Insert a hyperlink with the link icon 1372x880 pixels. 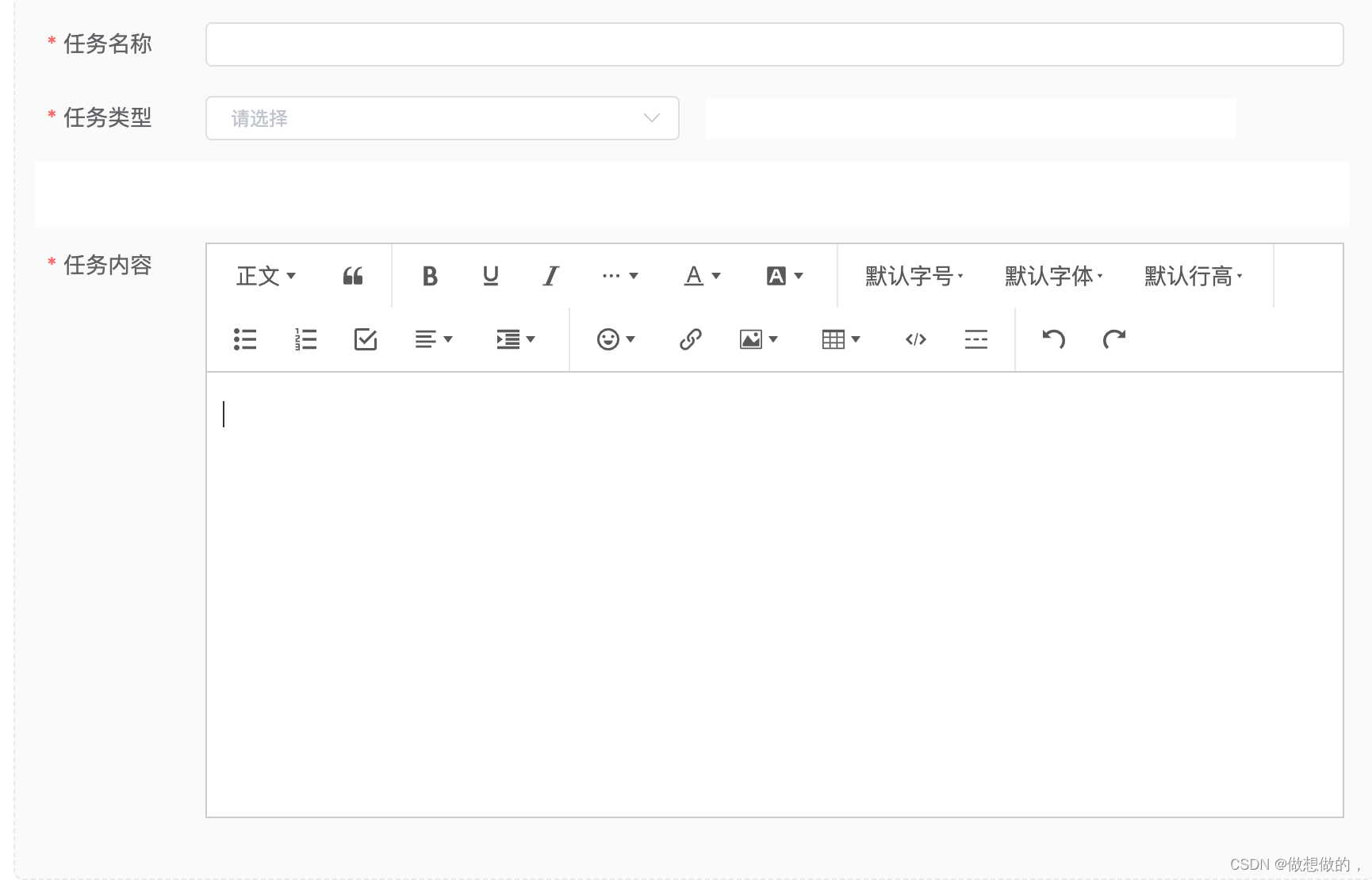691,339
